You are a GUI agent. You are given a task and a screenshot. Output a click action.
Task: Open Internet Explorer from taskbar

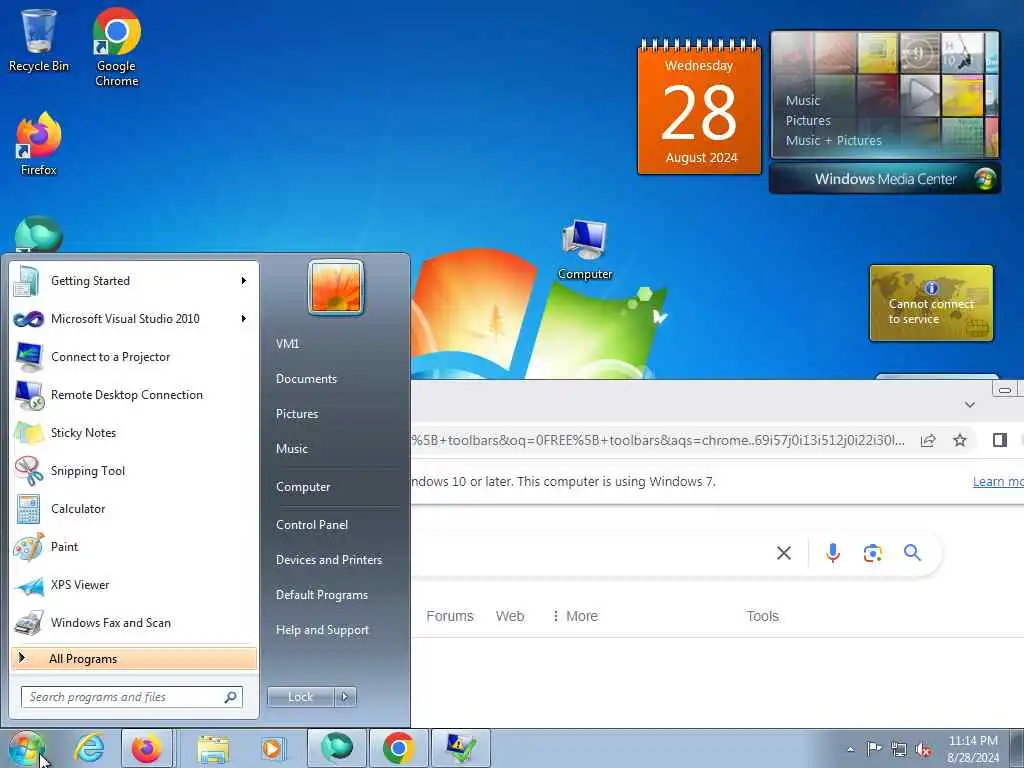point(89,748)
